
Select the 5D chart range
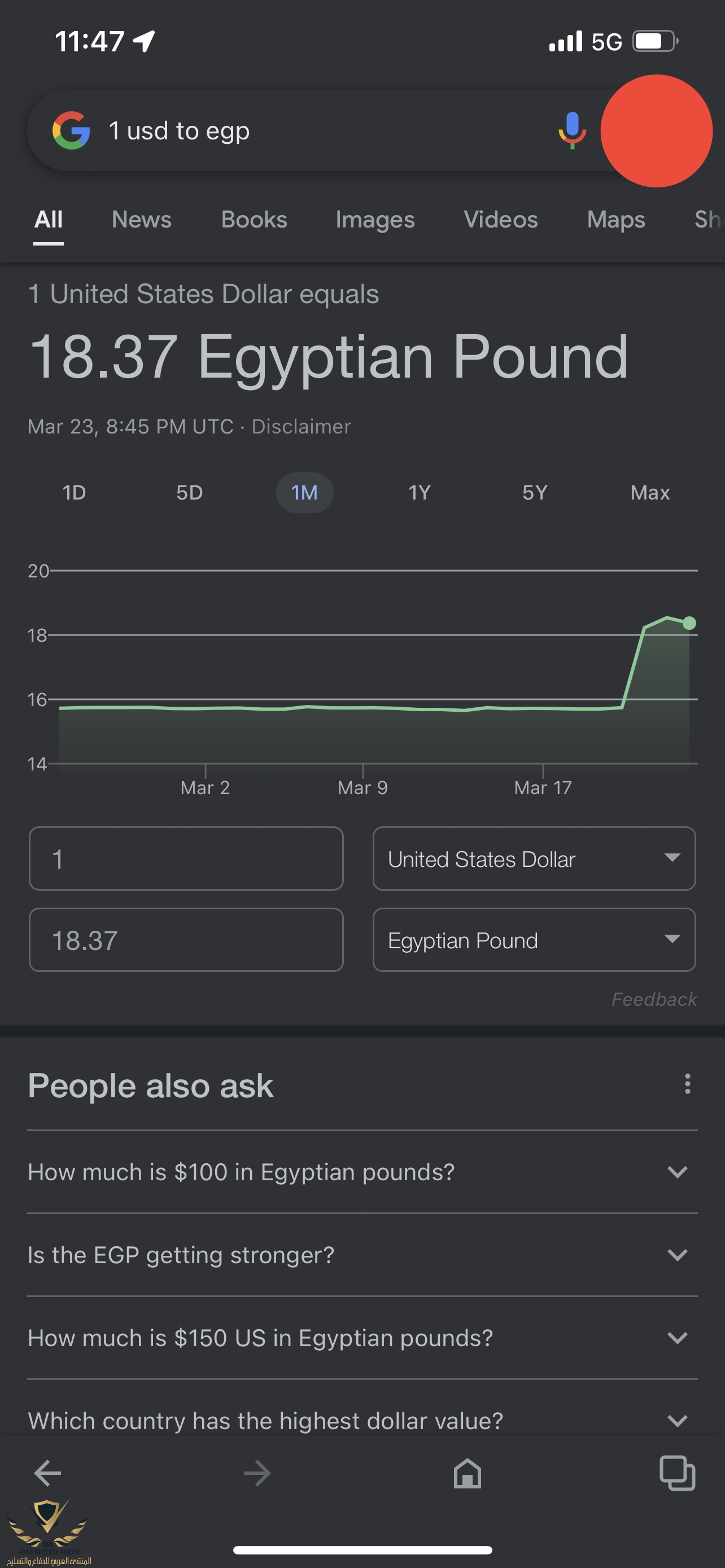[189, 492]
